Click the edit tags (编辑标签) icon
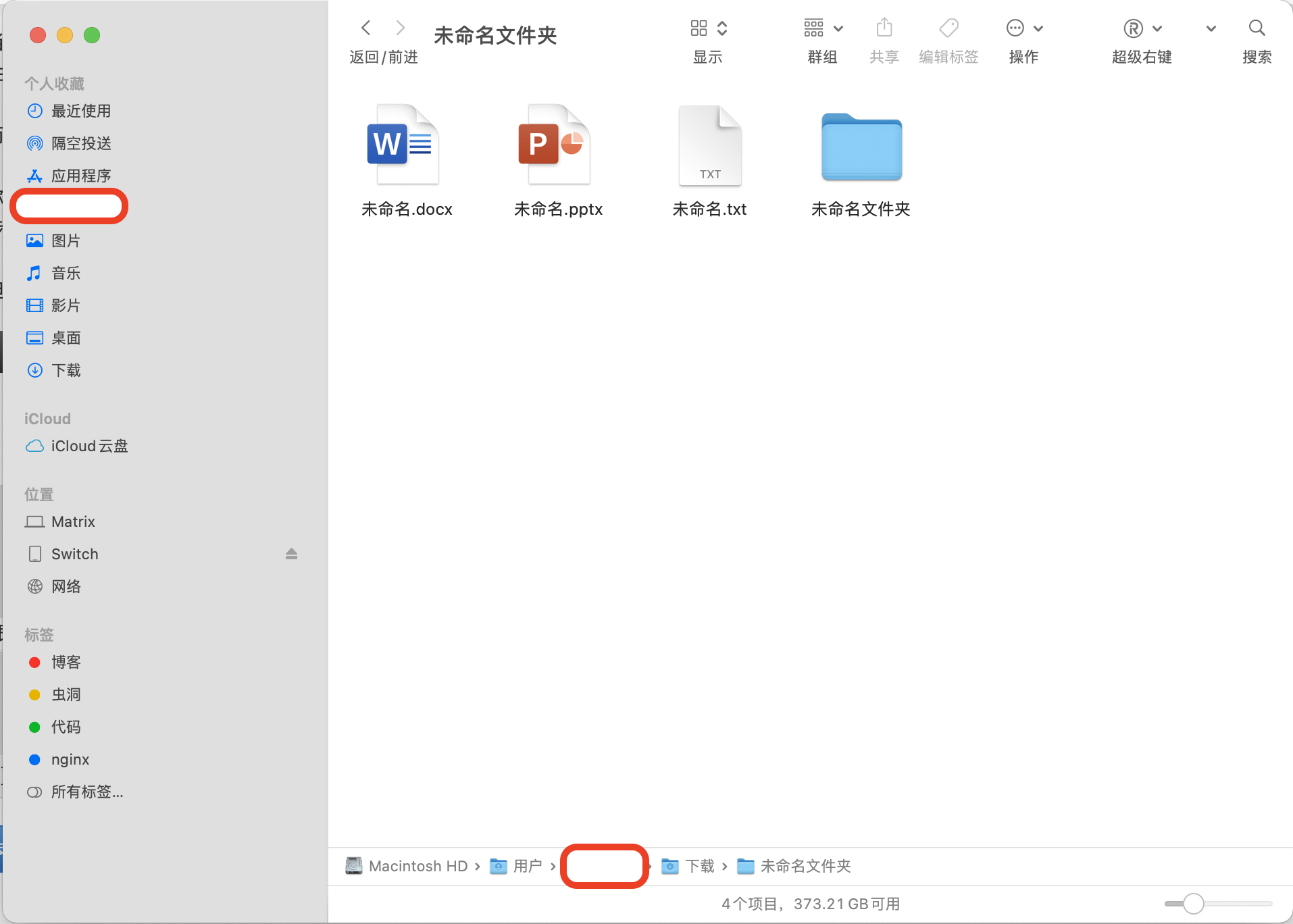 [x=948, y=28]
